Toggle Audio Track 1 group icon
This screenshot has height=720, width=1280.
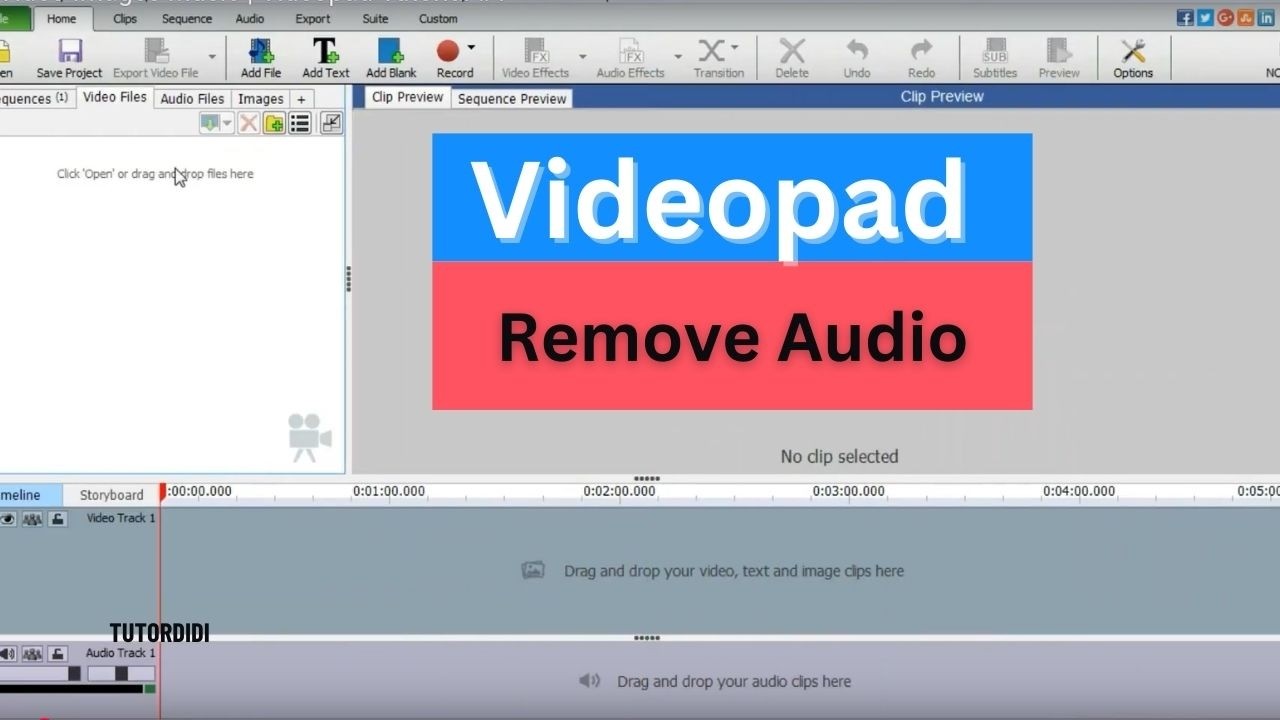click(32, 653)
